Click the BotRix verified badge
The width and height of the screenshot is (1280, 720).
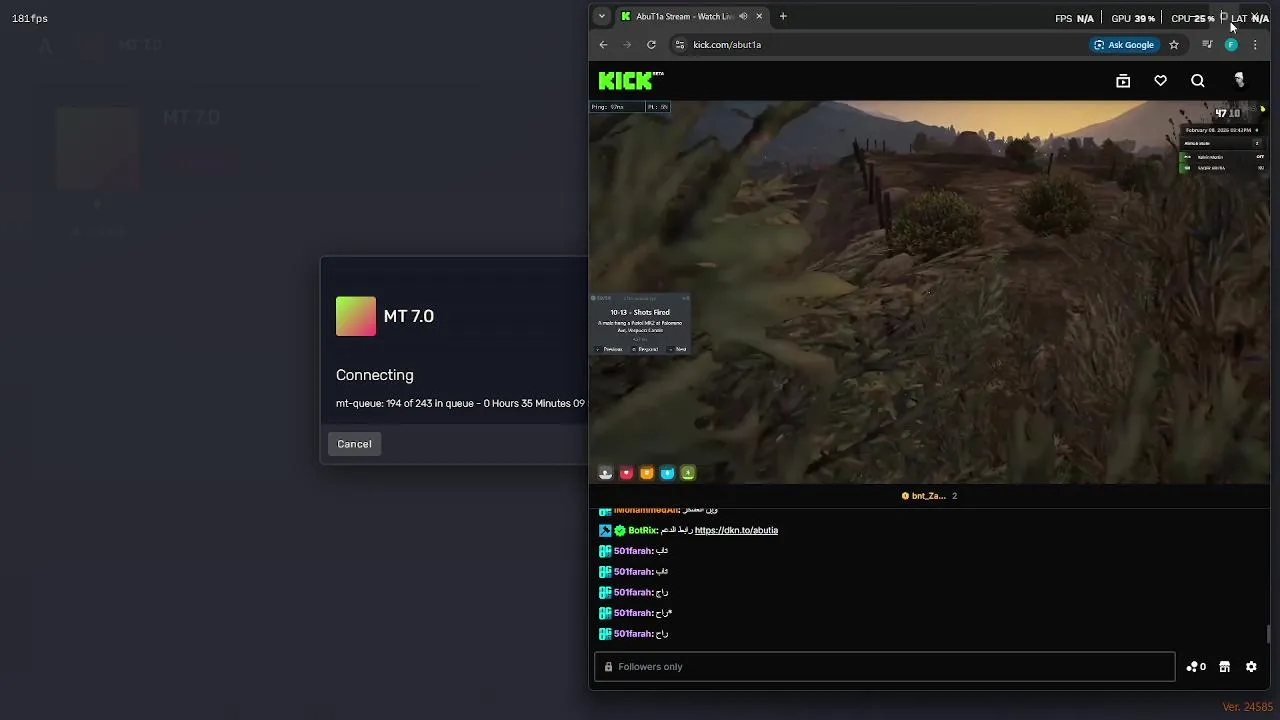coord(619,530)
